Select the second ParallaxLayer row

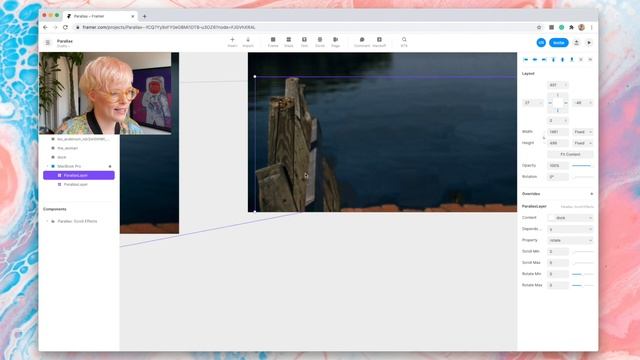[79, 184]
